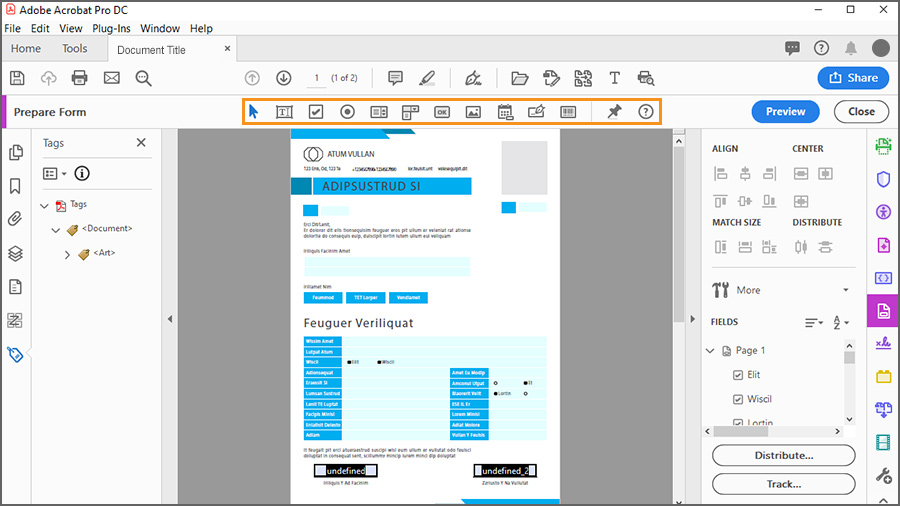Choose the Add Radio Button tool
Viewport: 900px width, 506px height.
(347, 112)
